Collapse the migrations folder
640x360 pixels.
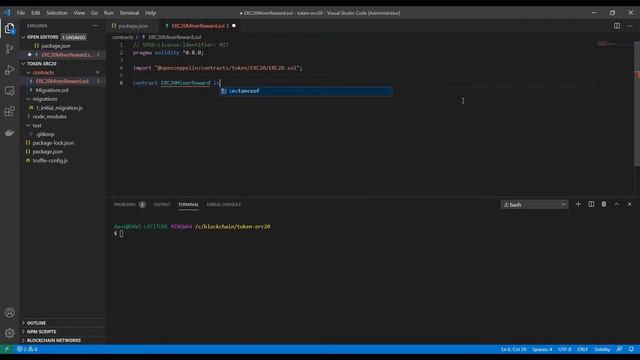45,99
